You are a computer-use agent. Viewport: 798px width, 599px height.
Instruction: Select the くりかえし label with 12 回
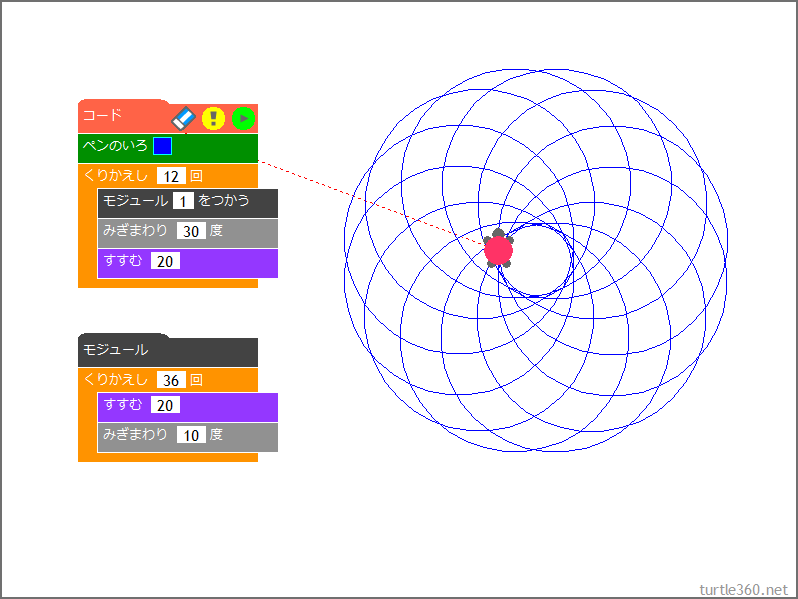(x=116, y=176)
